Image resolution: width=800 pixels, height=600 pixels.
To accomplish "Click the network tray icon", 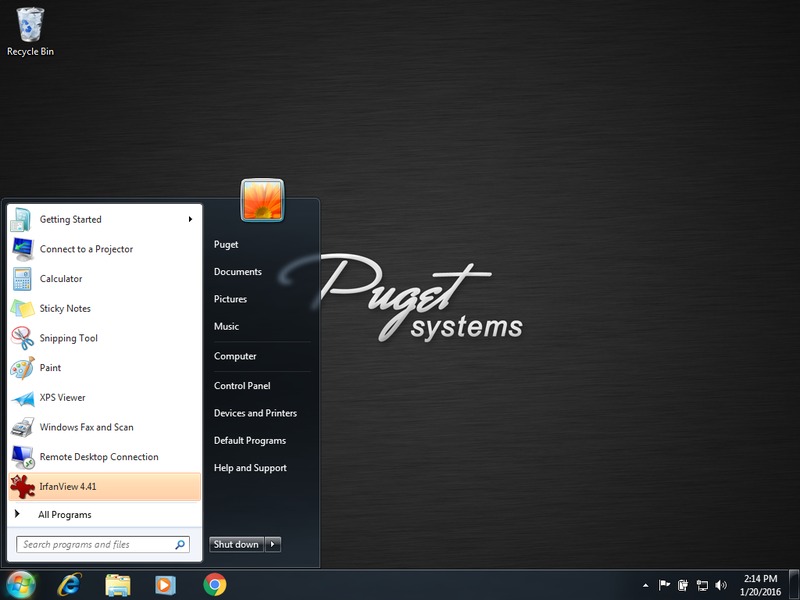I will pyautogui.click(x=702, y=585).
